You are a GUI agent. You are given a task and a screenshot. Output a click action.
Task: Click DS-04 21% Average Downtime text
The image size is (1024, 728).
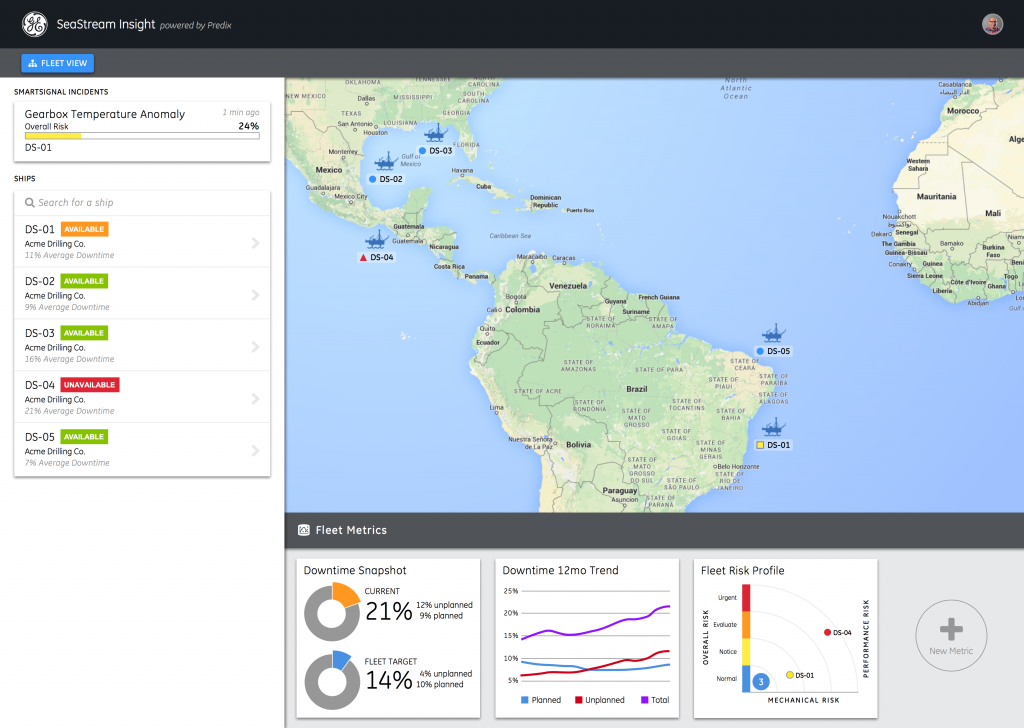[x=69, y=411]
